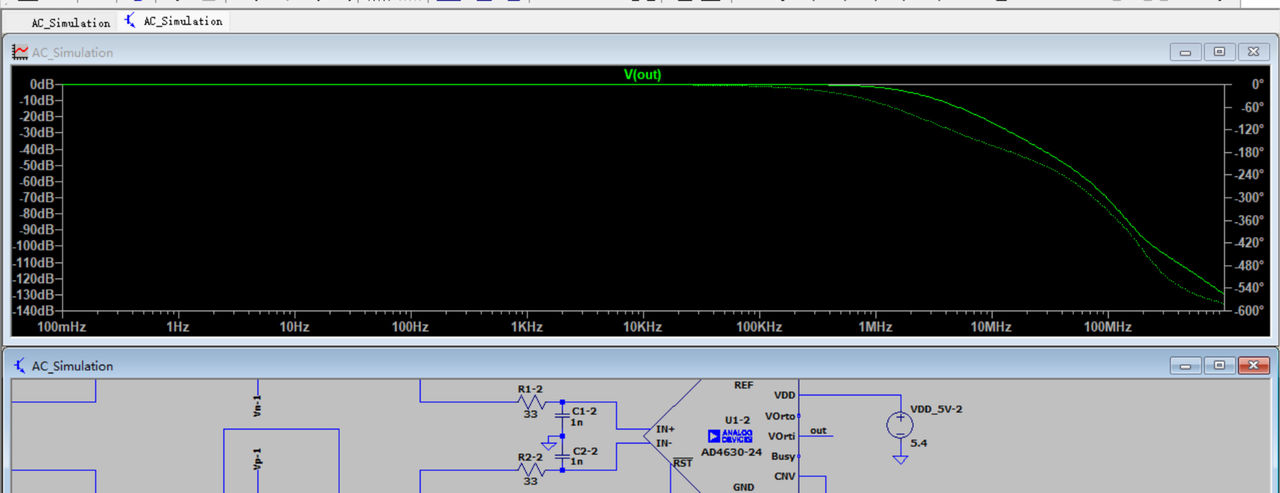The width and height of the screenshot is (1280, 493).
Task: Click the plot window's title bar icon
Action: coord(20,52)
